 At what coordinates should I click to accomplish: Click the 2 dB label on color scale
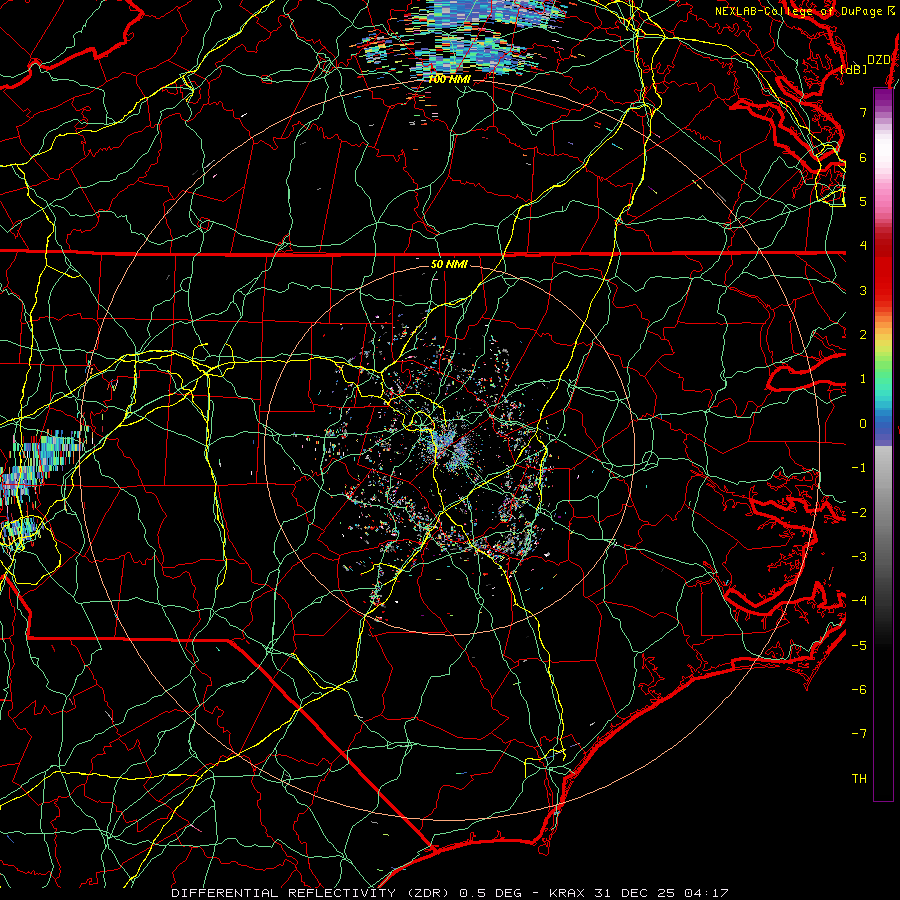863,335
